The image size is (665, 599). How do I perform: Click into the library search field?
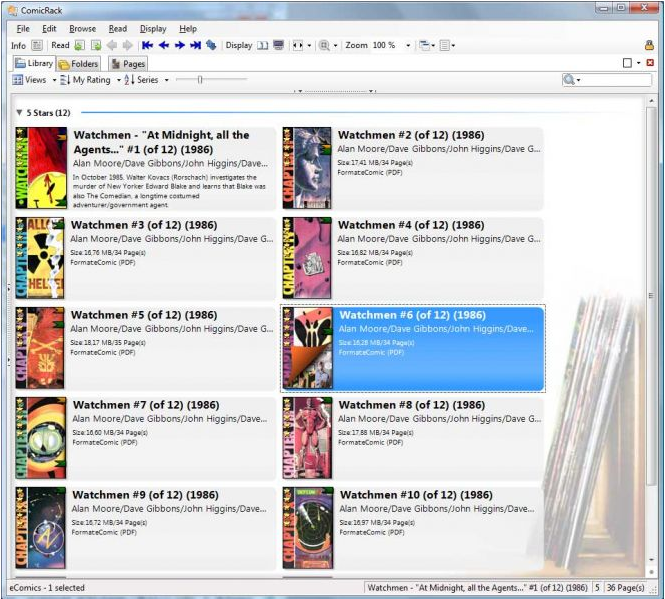tap(616, 80)
